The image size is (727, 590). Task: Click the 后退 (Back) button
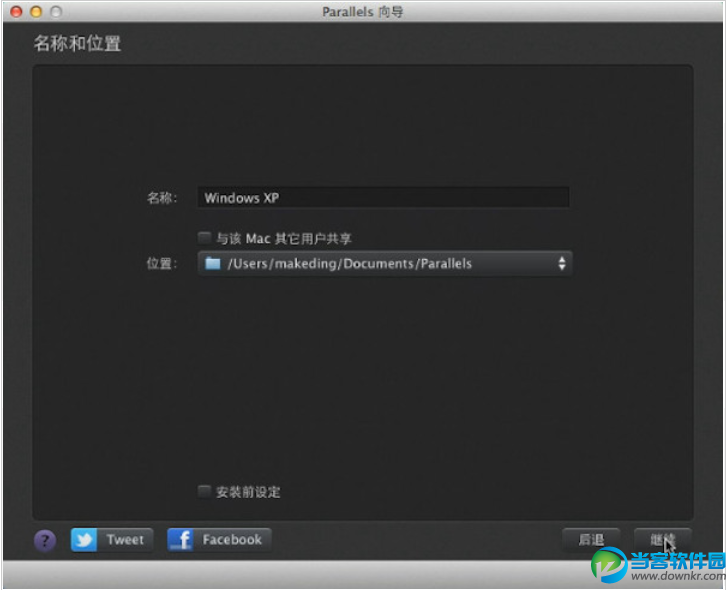(x=591, y=539)
